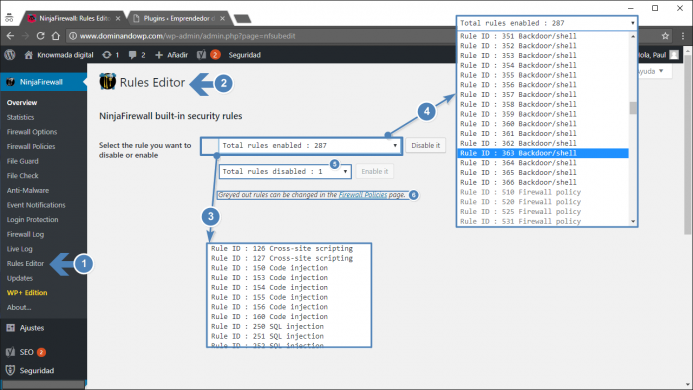Image resolution: width=693 pixels, height=390 pixels.
Task: Select Rule ID 510 Firewall policy
Action: tap(543, 192)
